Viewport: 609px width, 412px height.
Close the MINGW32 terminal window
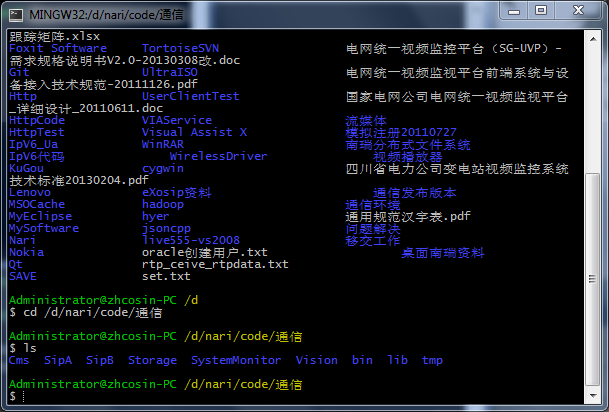(x=578, y=10)
